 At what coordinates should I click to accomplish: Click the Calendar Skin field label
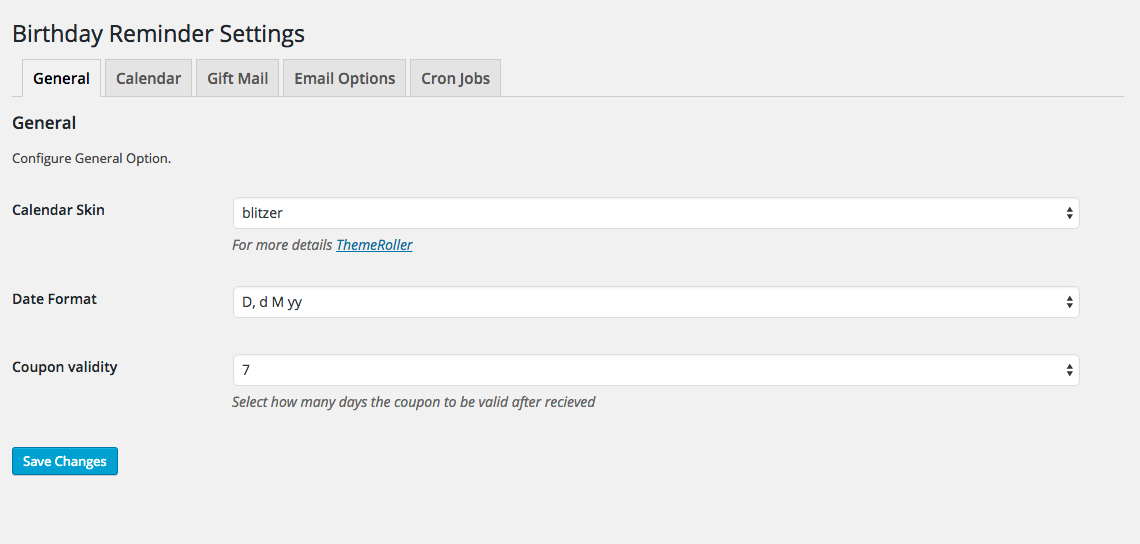point(58,210)
